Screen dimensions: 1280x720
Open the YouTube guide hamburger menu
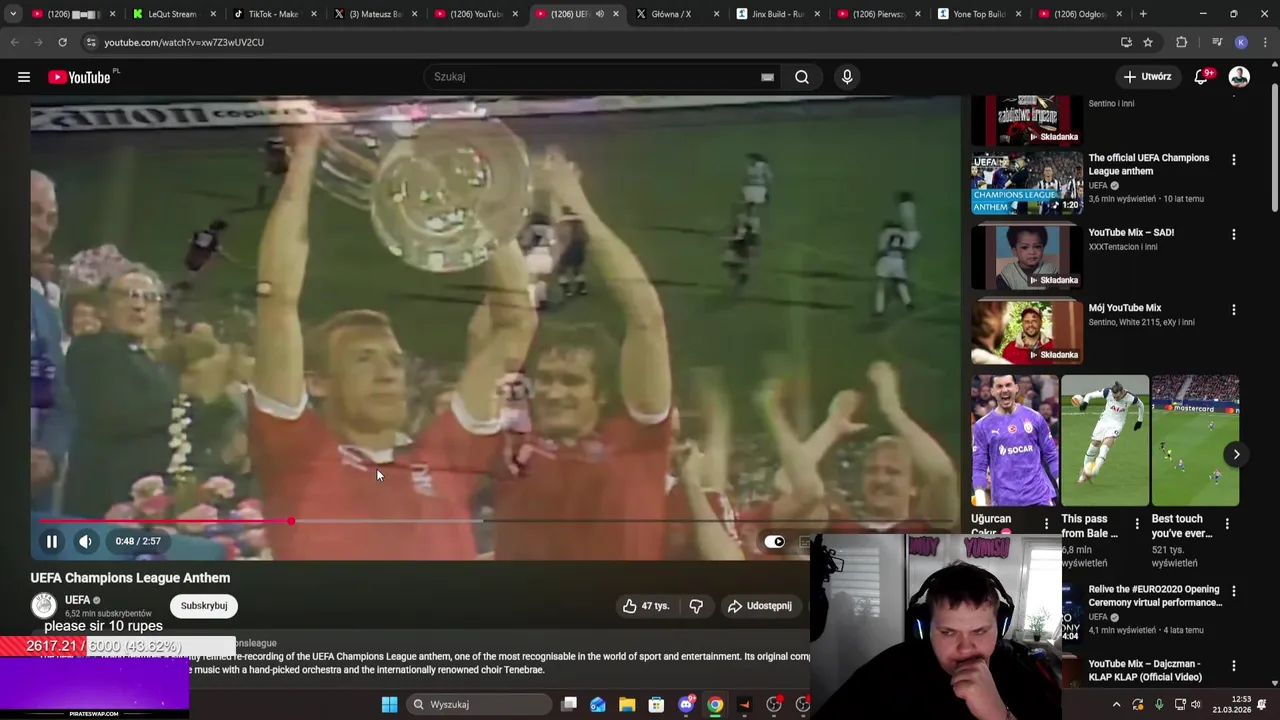tap(24, 77)
